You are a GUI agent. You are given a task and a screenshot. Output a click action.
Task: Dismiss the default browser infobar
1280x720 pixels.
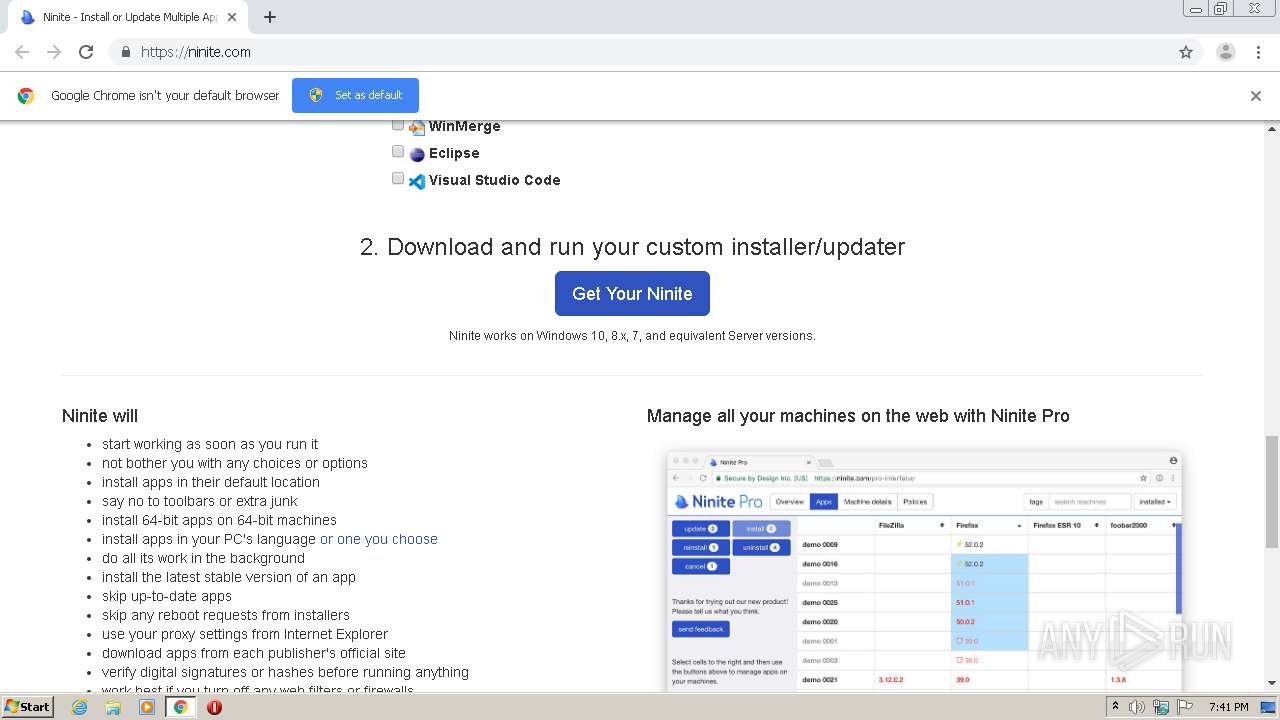(x=1256, y=96)
